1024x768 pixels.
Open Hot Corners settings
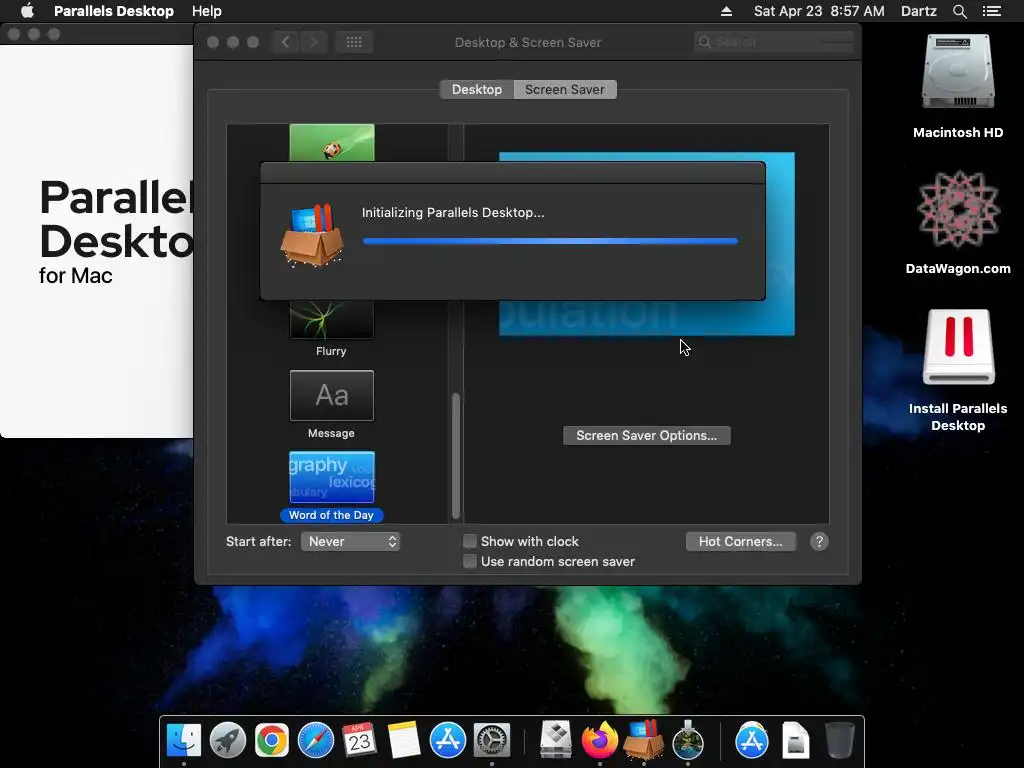pyautogui.click(x=741, y=541)
